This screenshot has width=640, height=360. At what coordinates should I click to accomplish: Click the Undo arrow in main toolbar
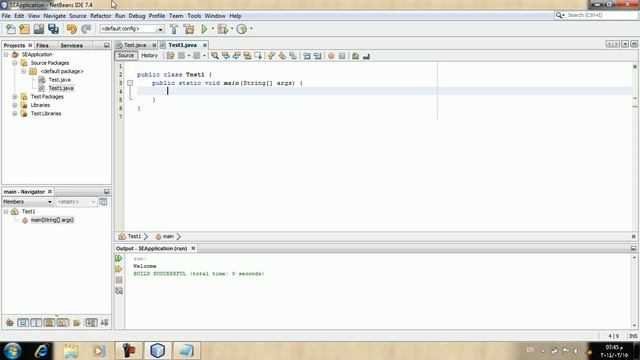(x=72, y=29)
